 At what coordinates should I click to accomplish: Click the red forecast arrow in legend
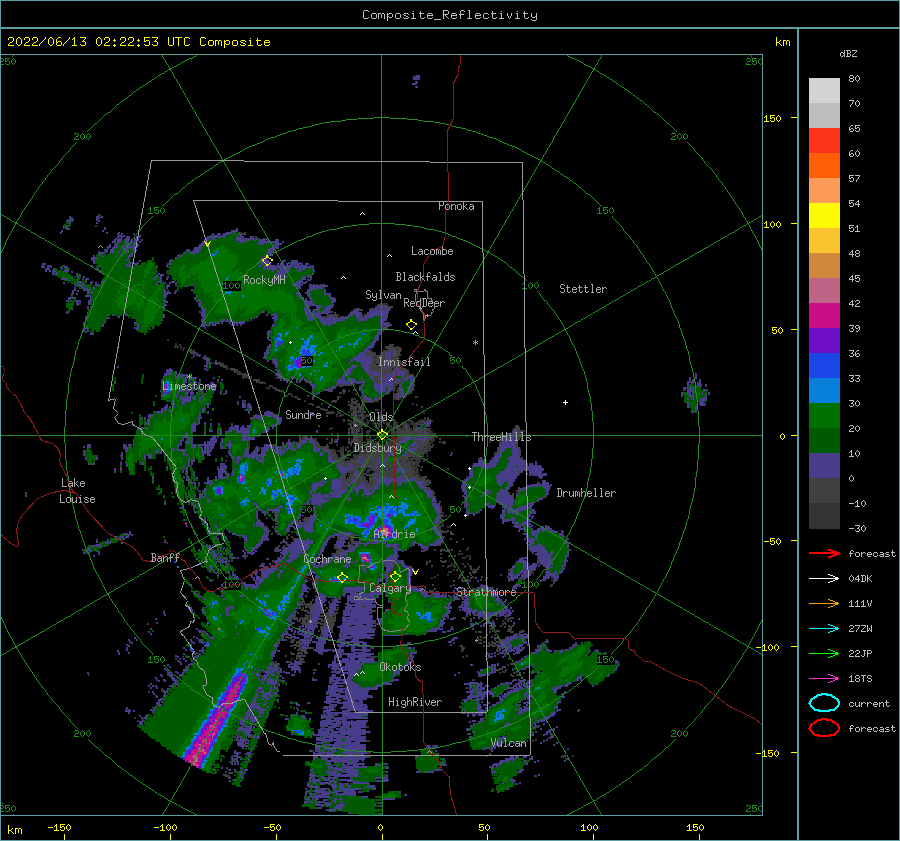824,553
